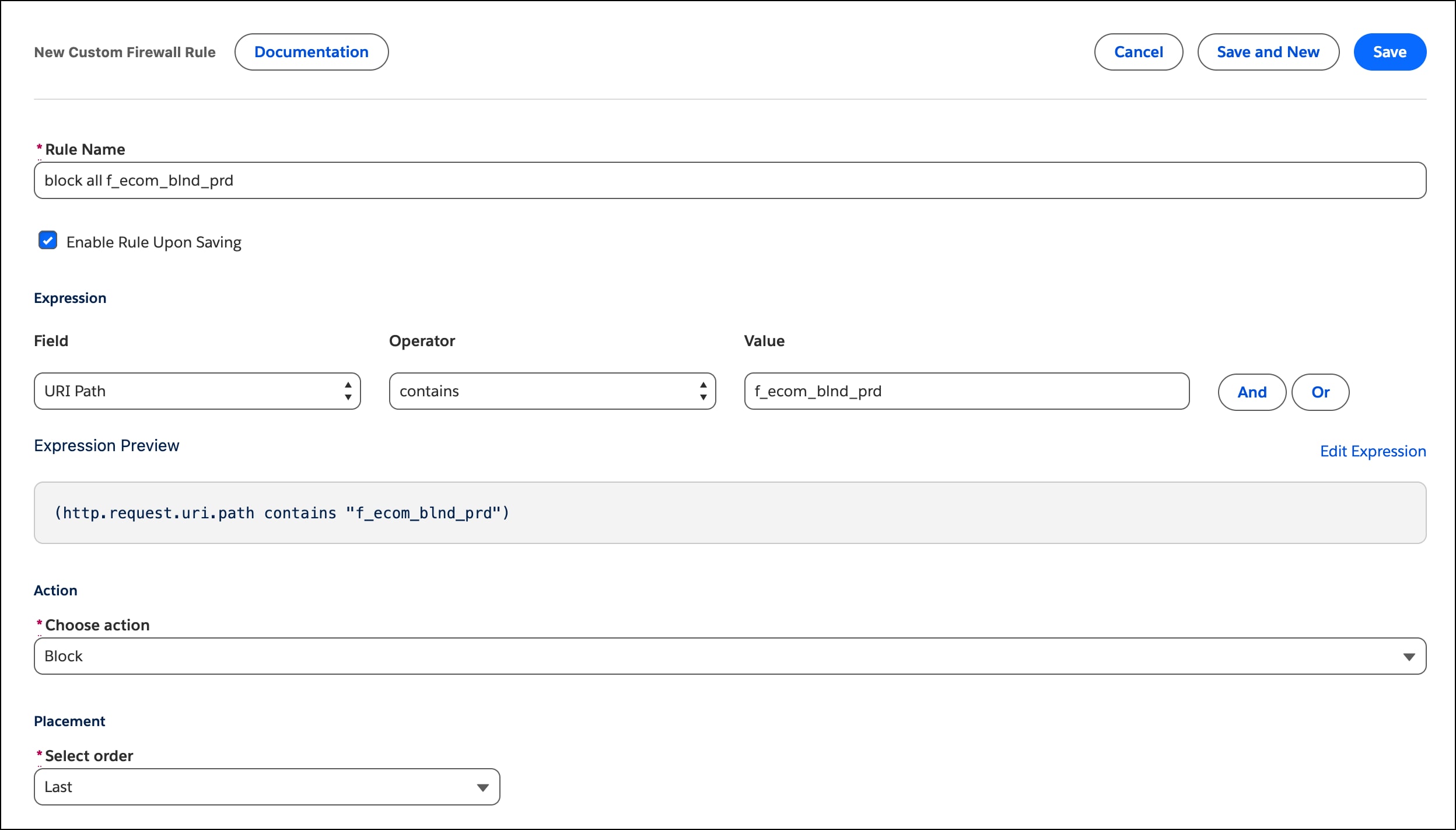This screenshot has width=1456, height=830.
Task: Click the expression preview code text
Action: point(282,513)
